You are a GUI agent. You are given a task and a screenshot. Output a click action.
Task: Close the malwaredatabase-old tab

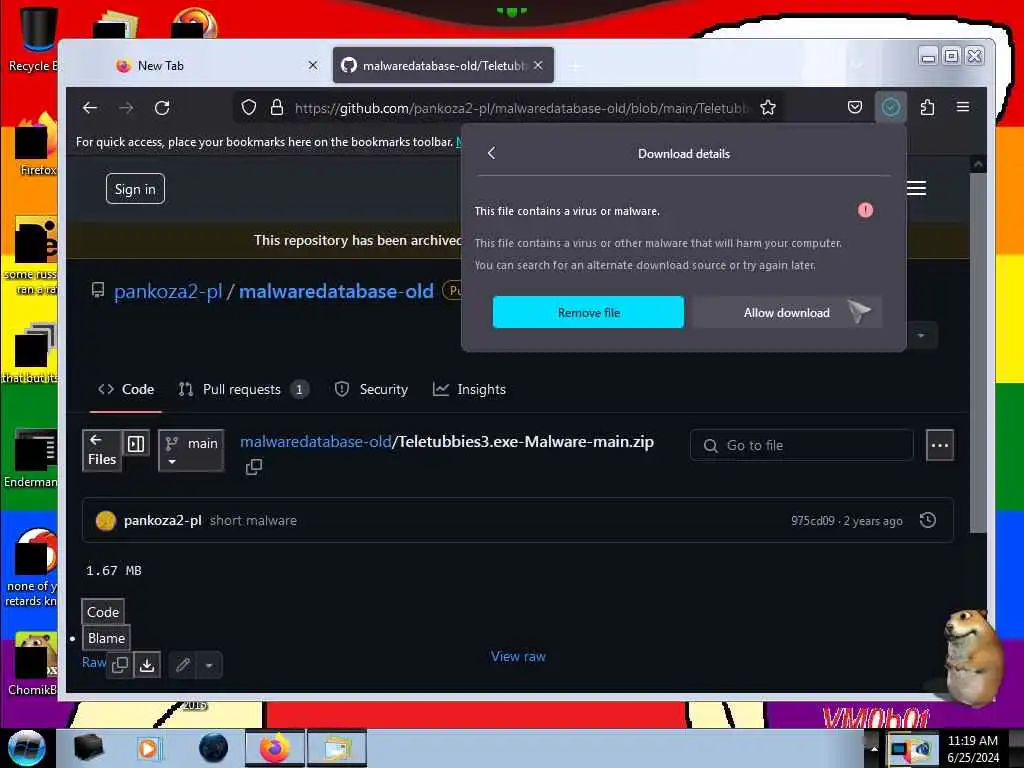(x=538, y=65)
